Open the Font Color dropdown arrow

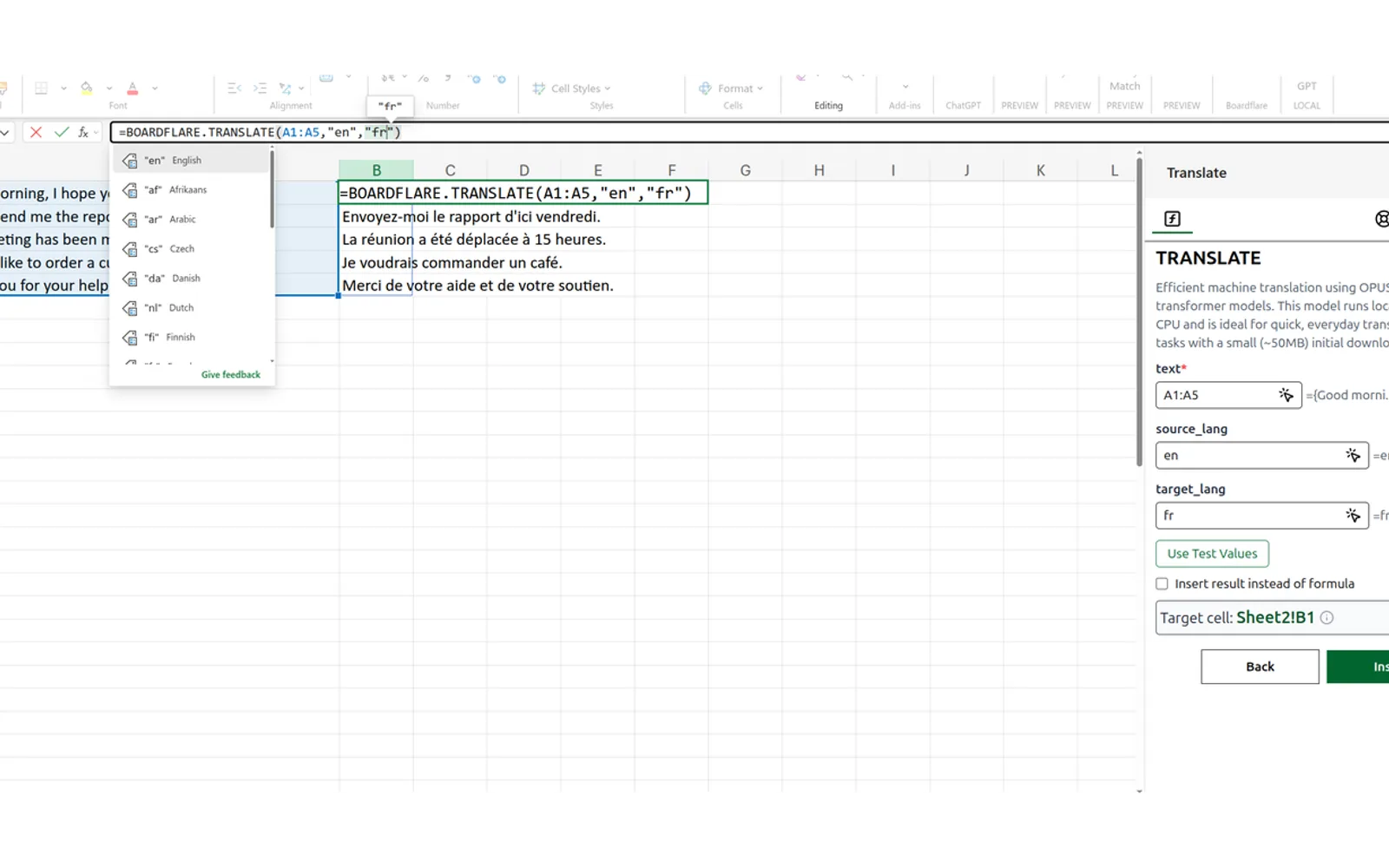pyautogui.click(x=155, y=88)
